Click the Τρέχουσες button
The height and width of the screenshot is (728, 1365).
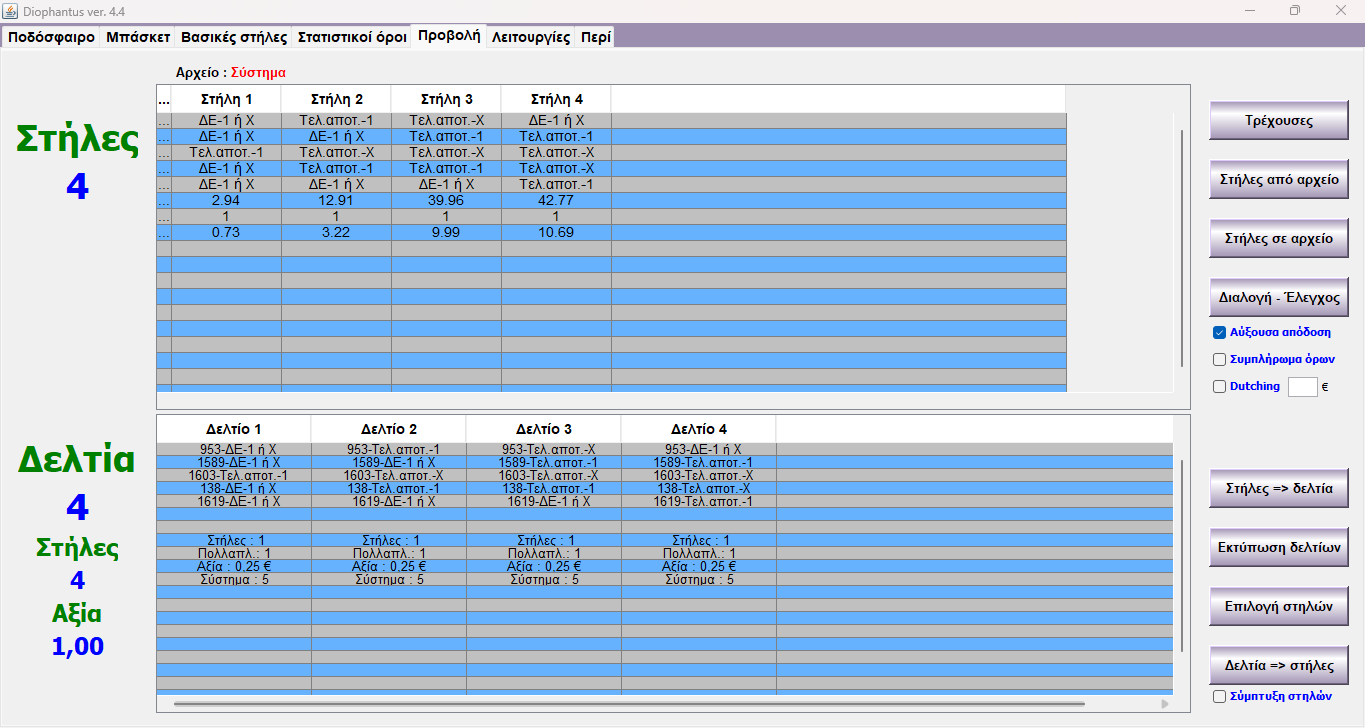[x=1279, y=121]
